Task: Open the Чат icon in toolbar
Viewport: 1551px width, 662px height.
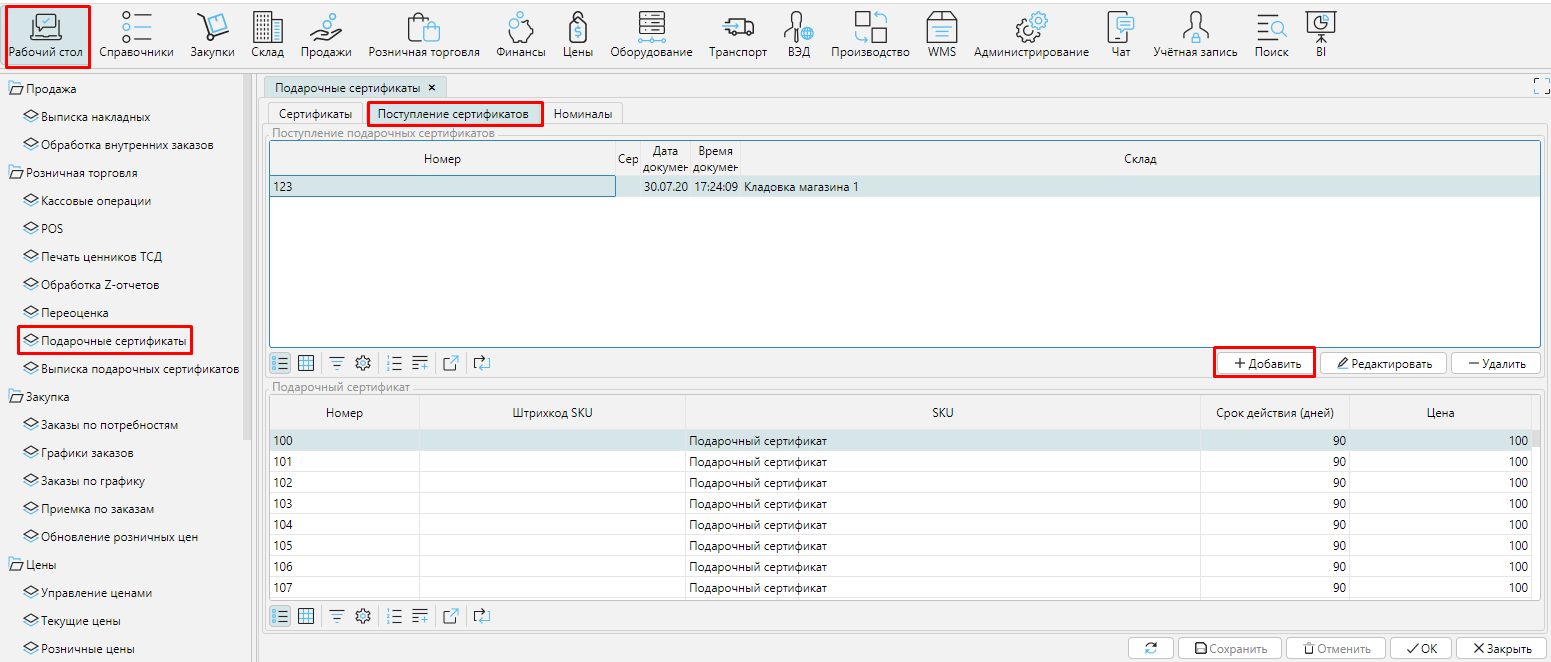Action: pyautogui.click(x=1121, y=34)
